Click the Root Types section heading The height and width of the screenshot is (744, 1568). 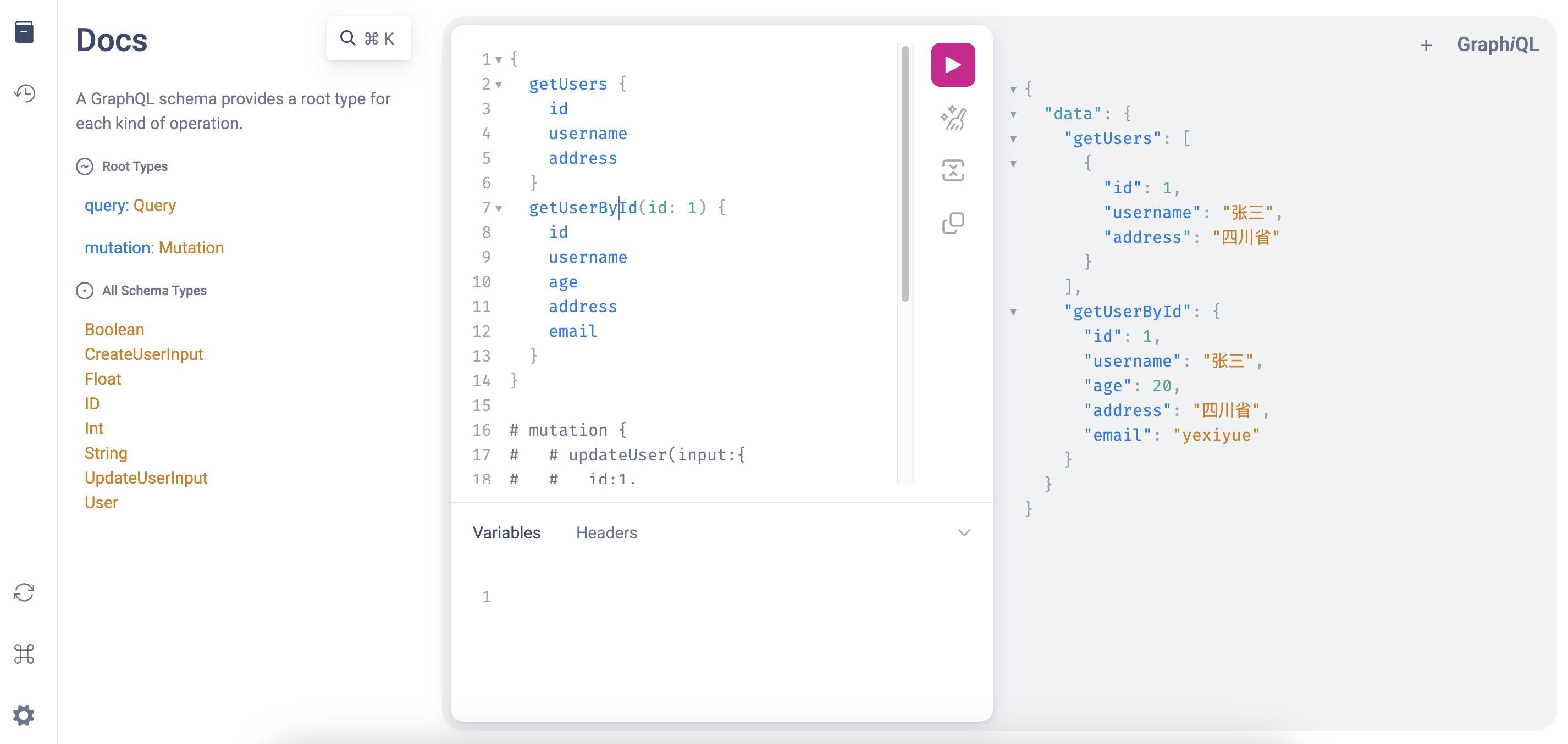[135, 166]
